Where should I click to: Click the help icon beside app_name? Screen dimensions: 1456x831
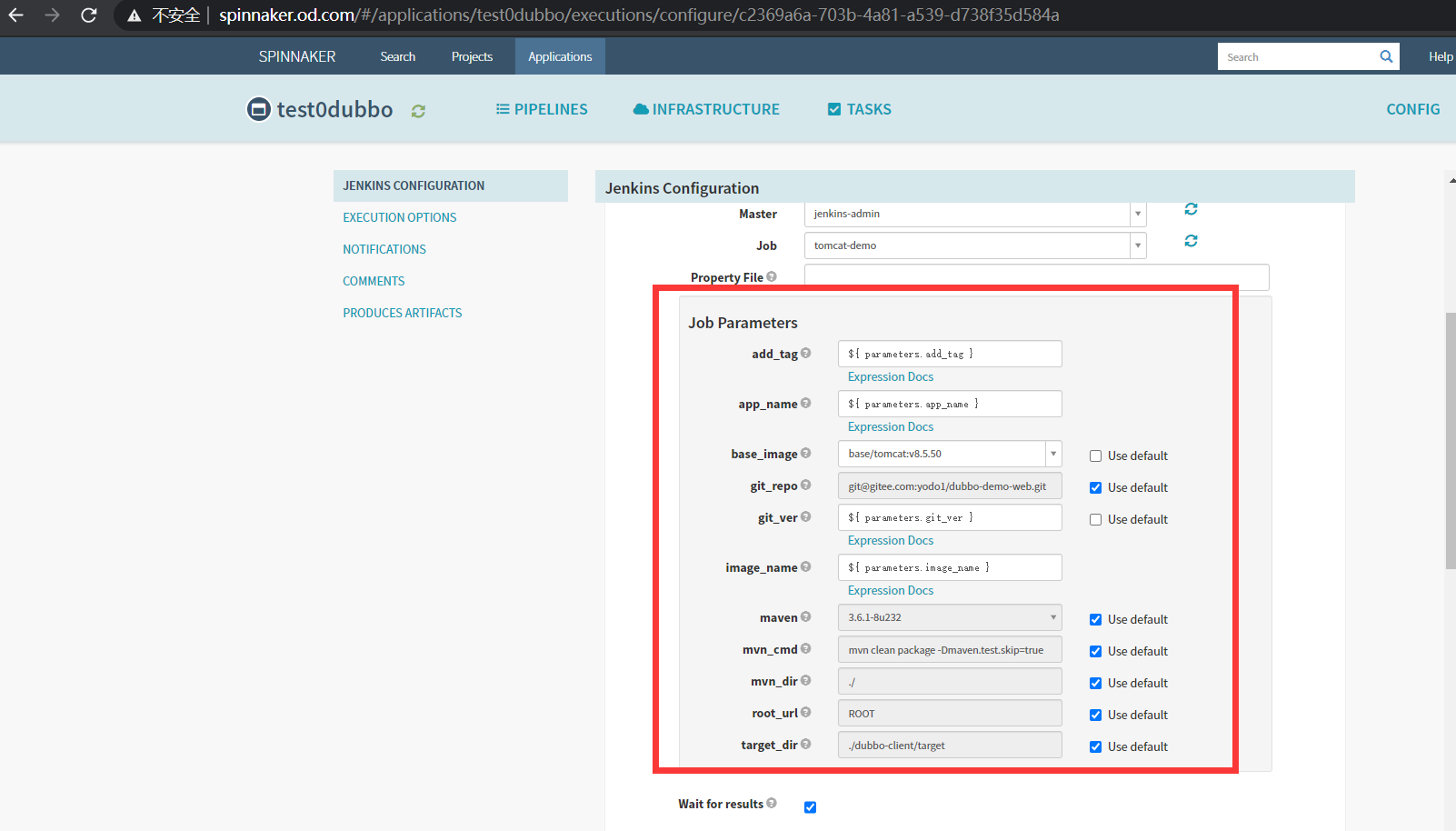[805, 403]
